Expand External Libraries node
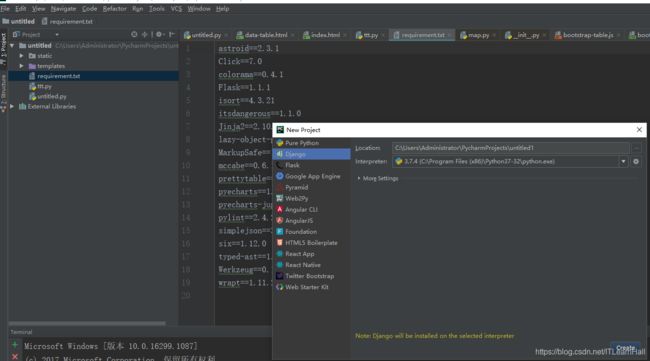This screenshot has width=650, height=361. pyautogui.click(x=12, y=107)
